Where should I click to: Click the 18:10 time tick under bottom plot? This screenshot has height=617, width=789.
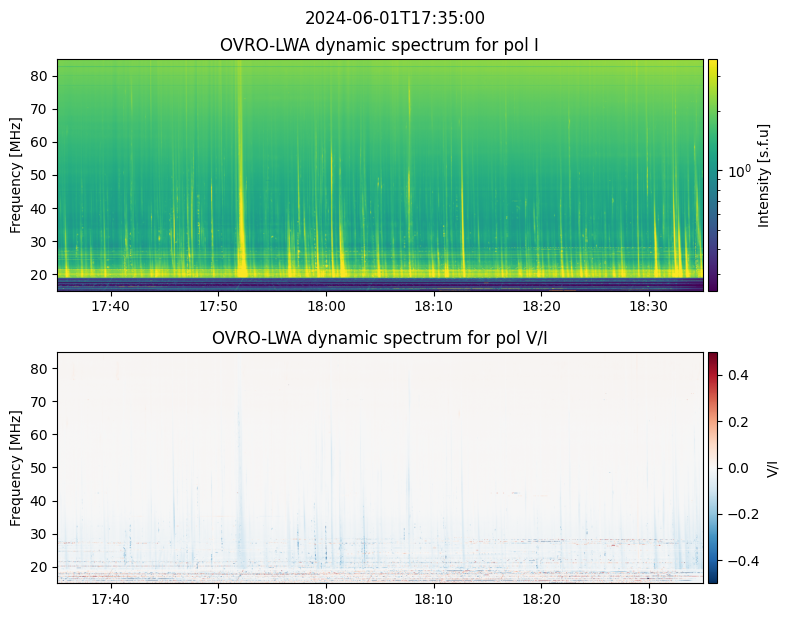tap(434, 599)
